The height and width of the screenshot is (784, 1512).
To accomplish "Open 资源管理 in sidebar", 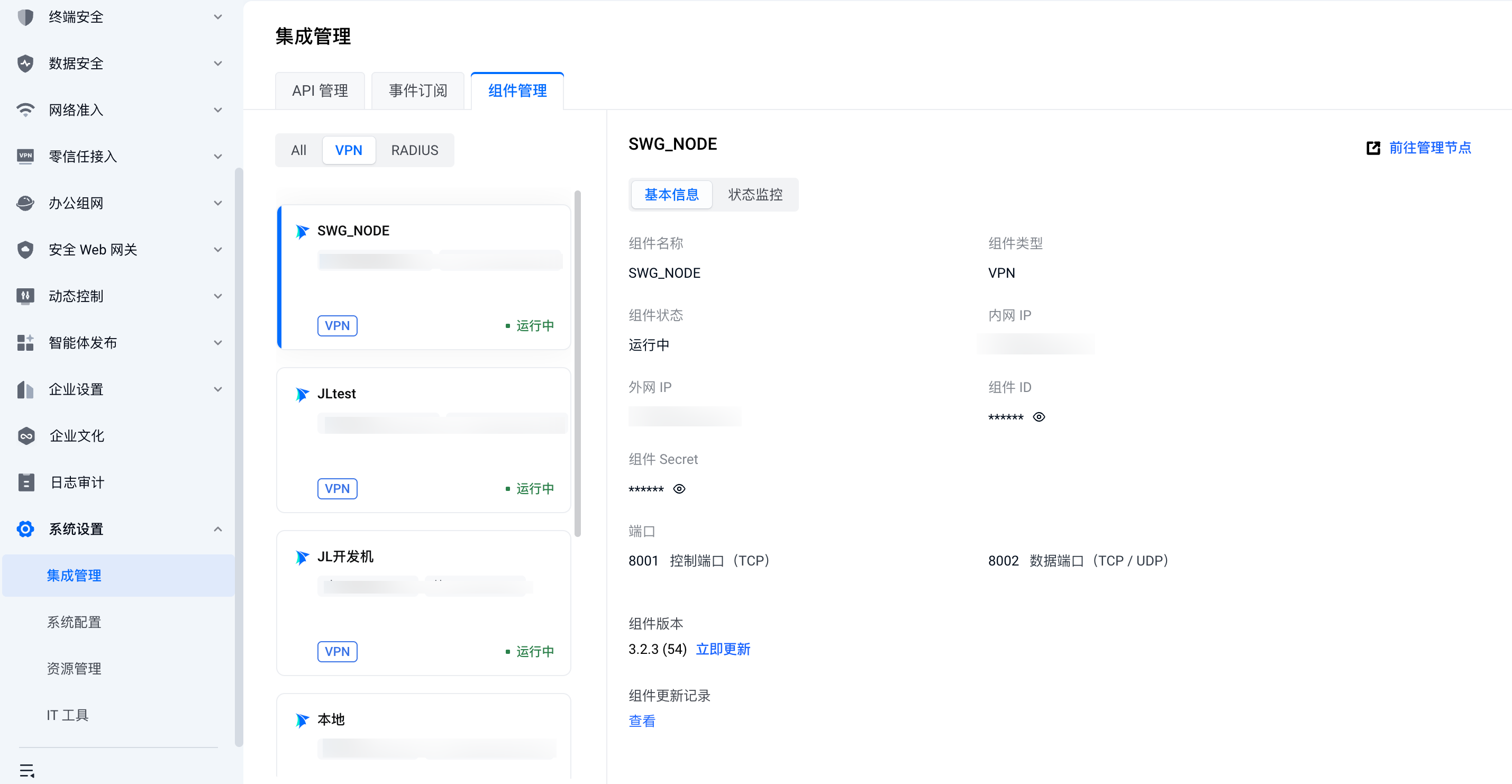I will coord(74,668).
